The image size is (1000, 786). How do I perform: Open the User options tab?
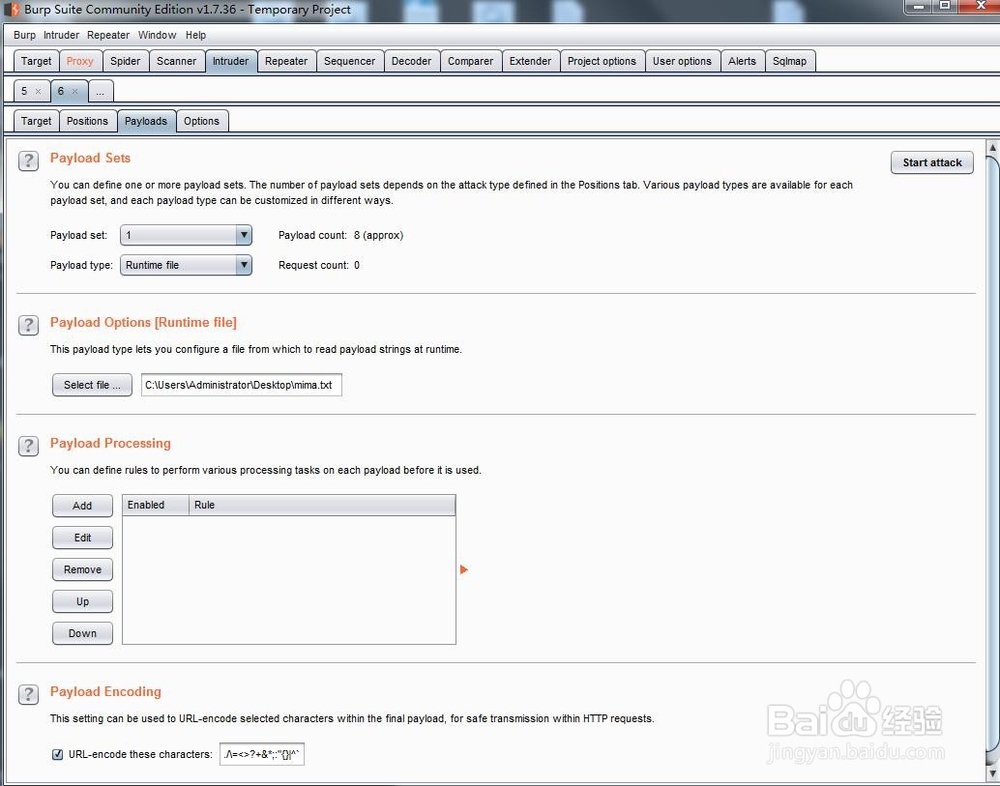click(682, 61)
